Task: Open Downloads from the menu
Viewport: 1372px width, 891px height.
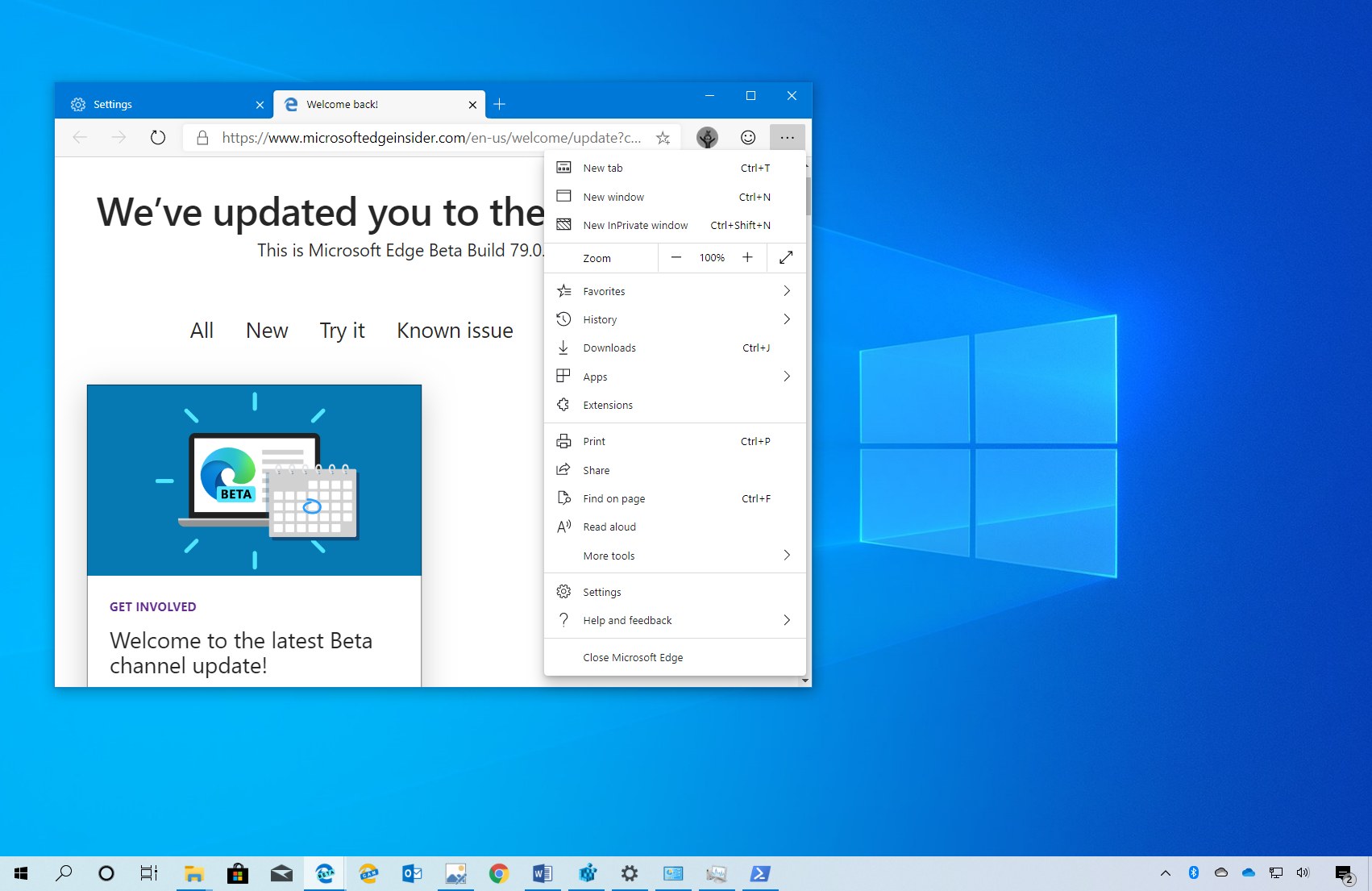Action: tap(676, 348)
